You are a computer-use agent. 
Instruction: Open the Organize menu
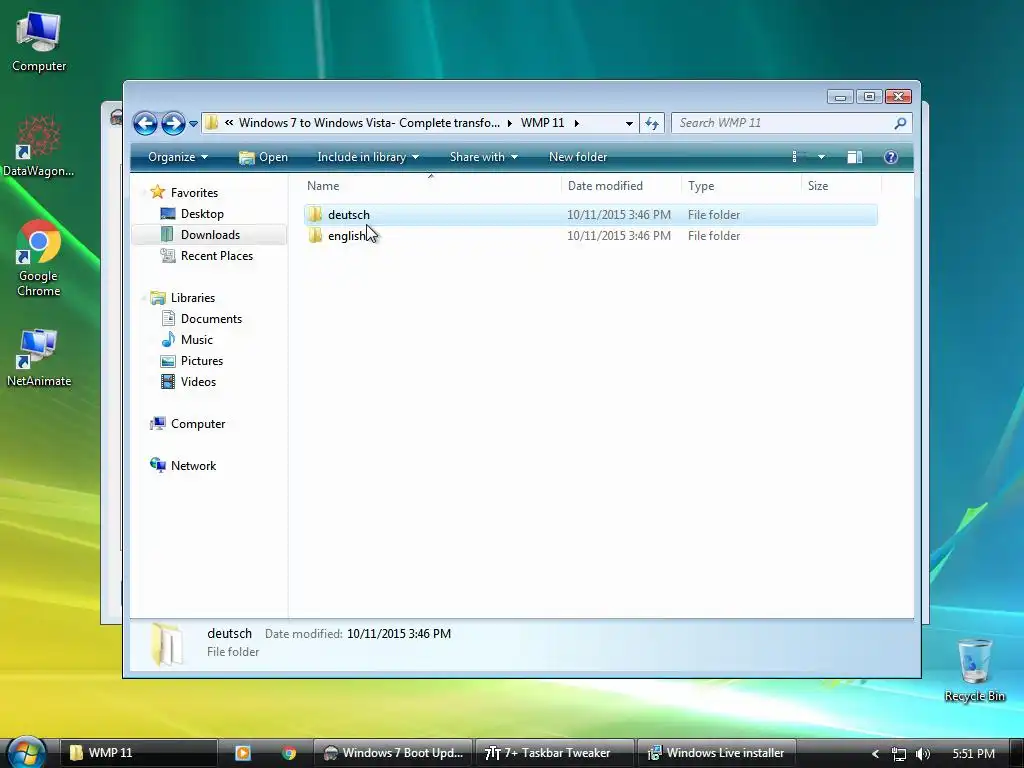point(178,157)
